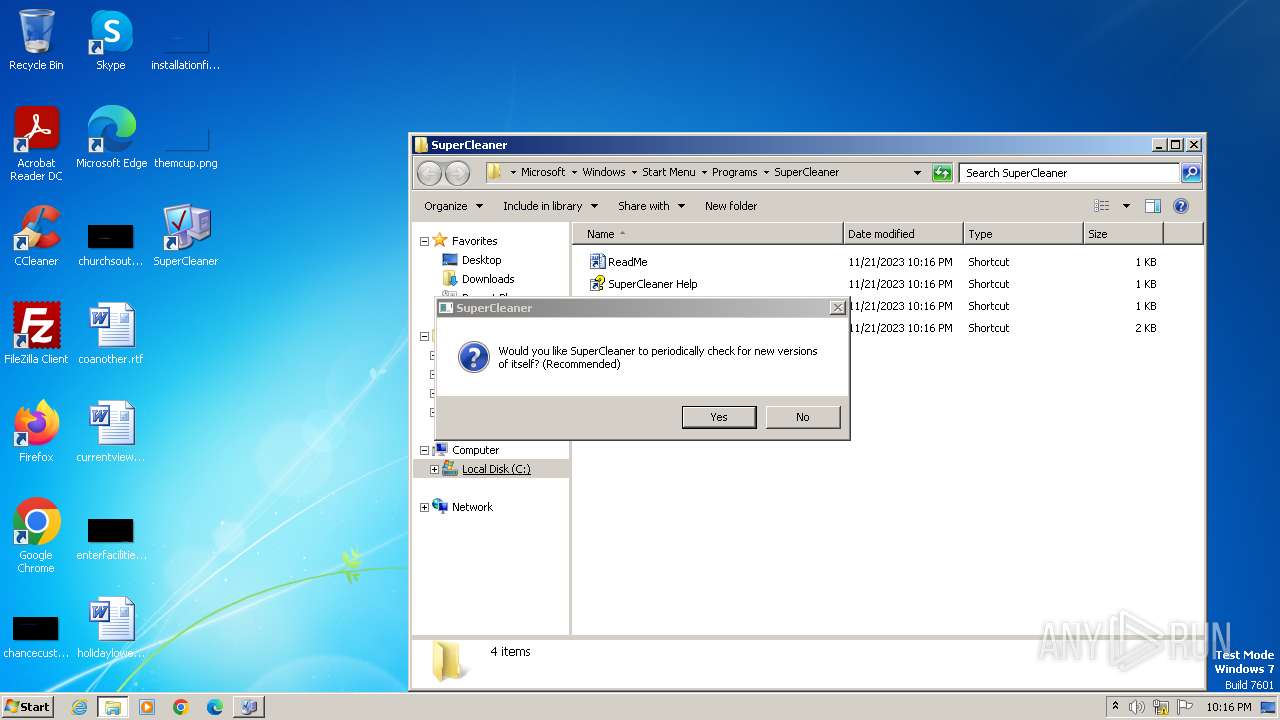This screenshot has width=1280, height=720.
Task: Open the Start menu
Action: pos(27,706)
